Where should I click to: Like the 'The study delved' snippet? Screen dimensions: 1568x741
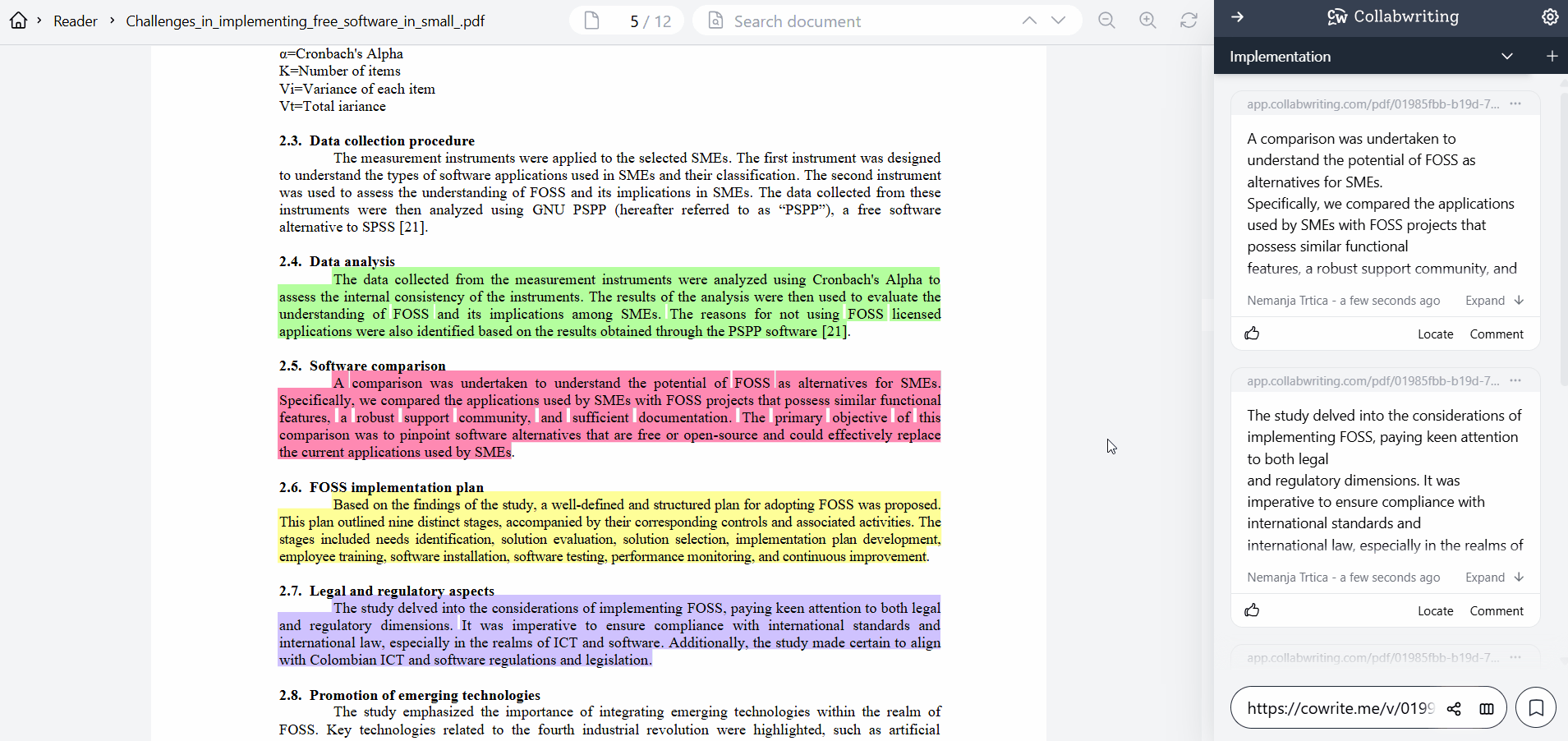1253,610
